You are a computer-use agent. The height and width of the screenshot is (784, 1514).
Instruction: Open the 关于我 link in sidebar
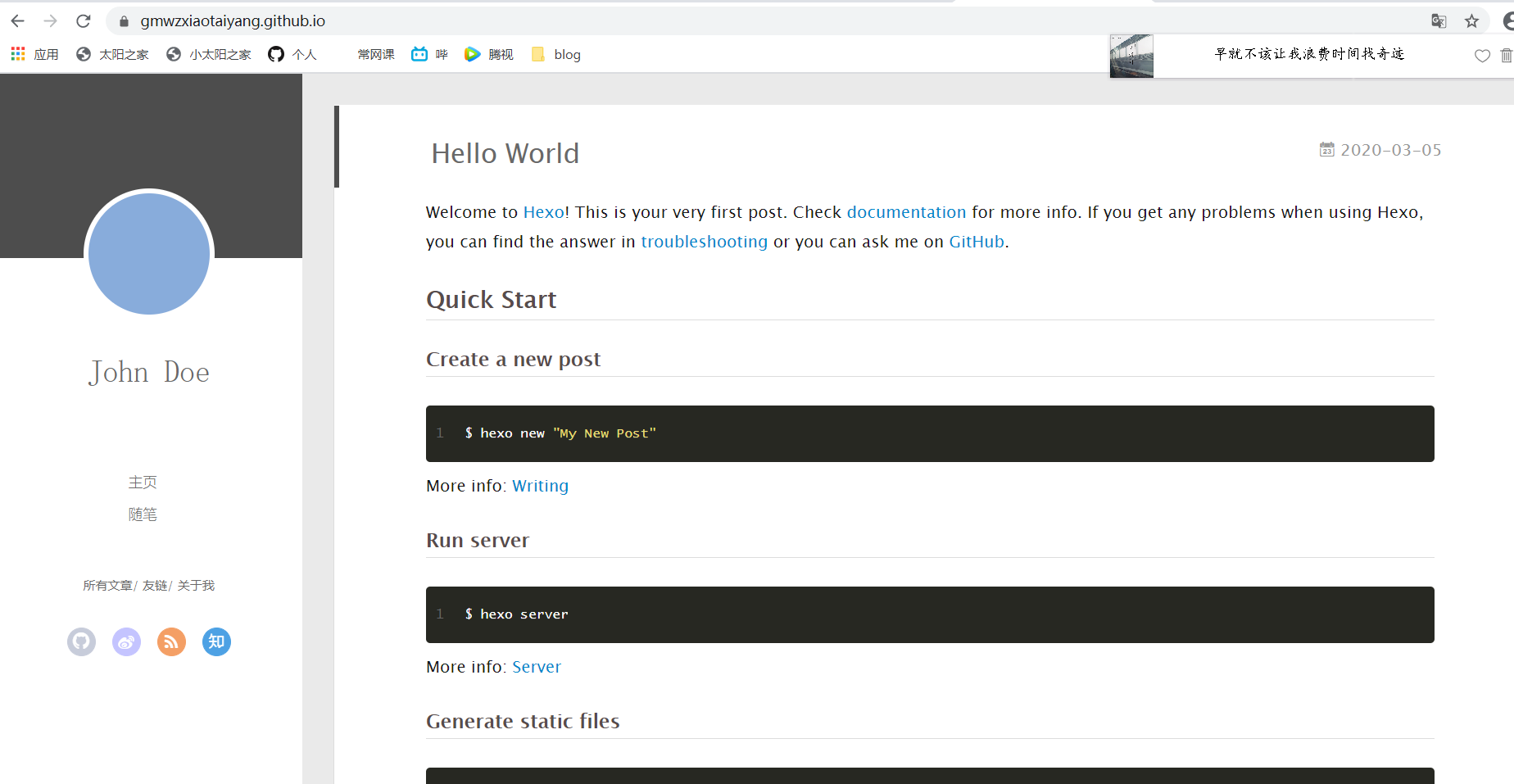[196, 585]
